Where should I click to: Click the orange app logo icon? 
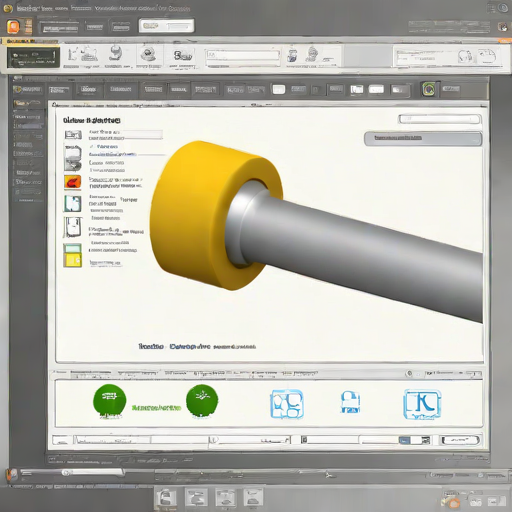14,26
